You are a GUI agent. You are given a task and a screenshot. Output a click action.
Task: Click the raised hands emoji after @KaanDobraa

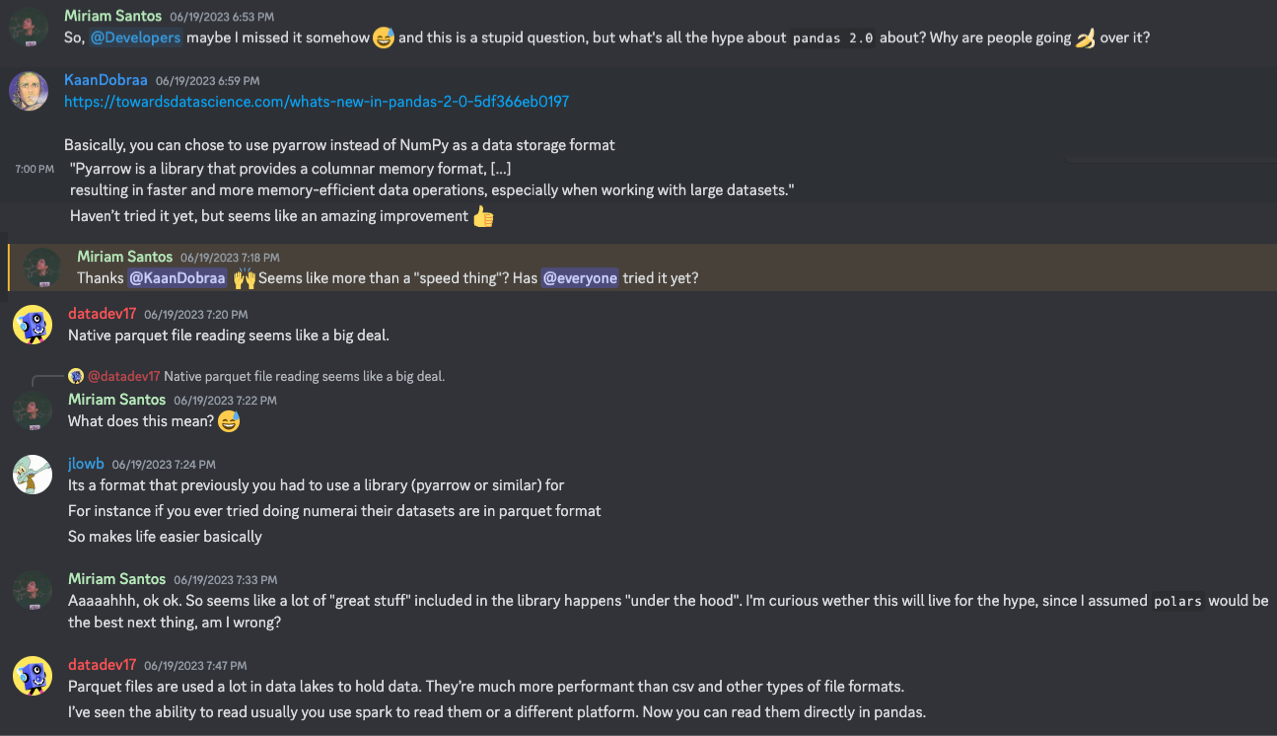coord(244,278)
